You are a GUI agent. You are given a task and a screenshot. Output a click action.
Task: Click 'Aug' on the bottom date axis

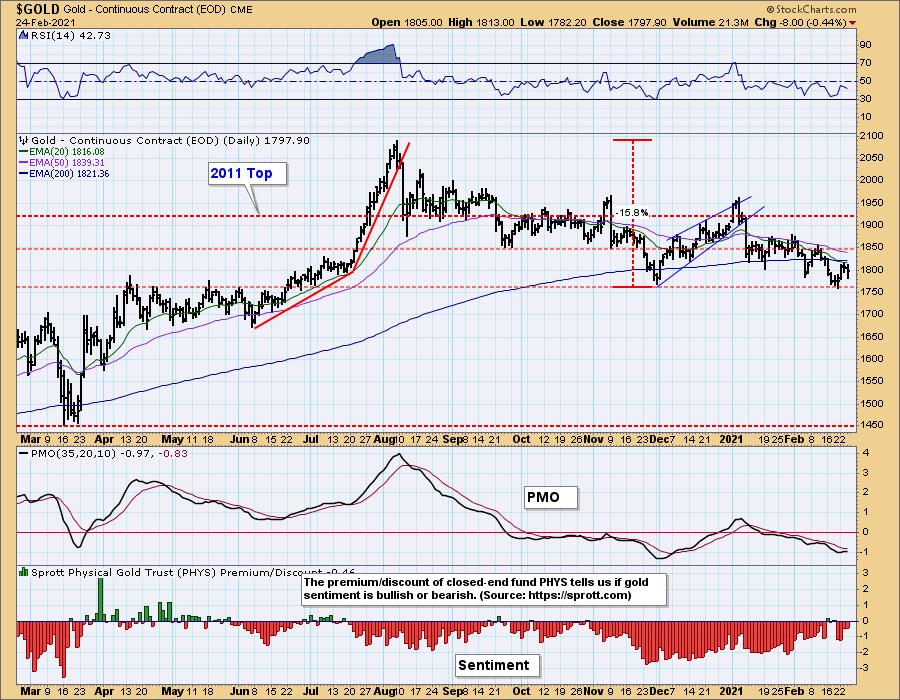tap(383, 691)
